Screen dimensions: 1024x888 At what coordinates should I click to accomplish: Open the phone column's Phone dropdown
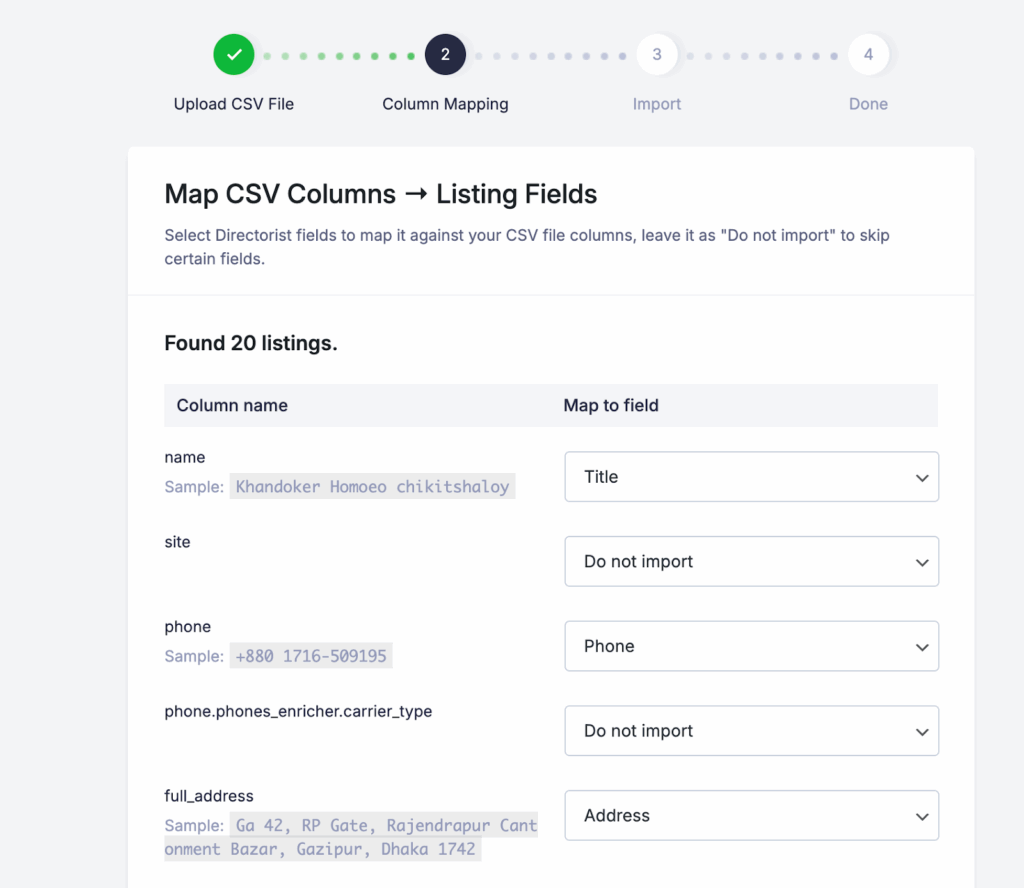tap(751, 646)
